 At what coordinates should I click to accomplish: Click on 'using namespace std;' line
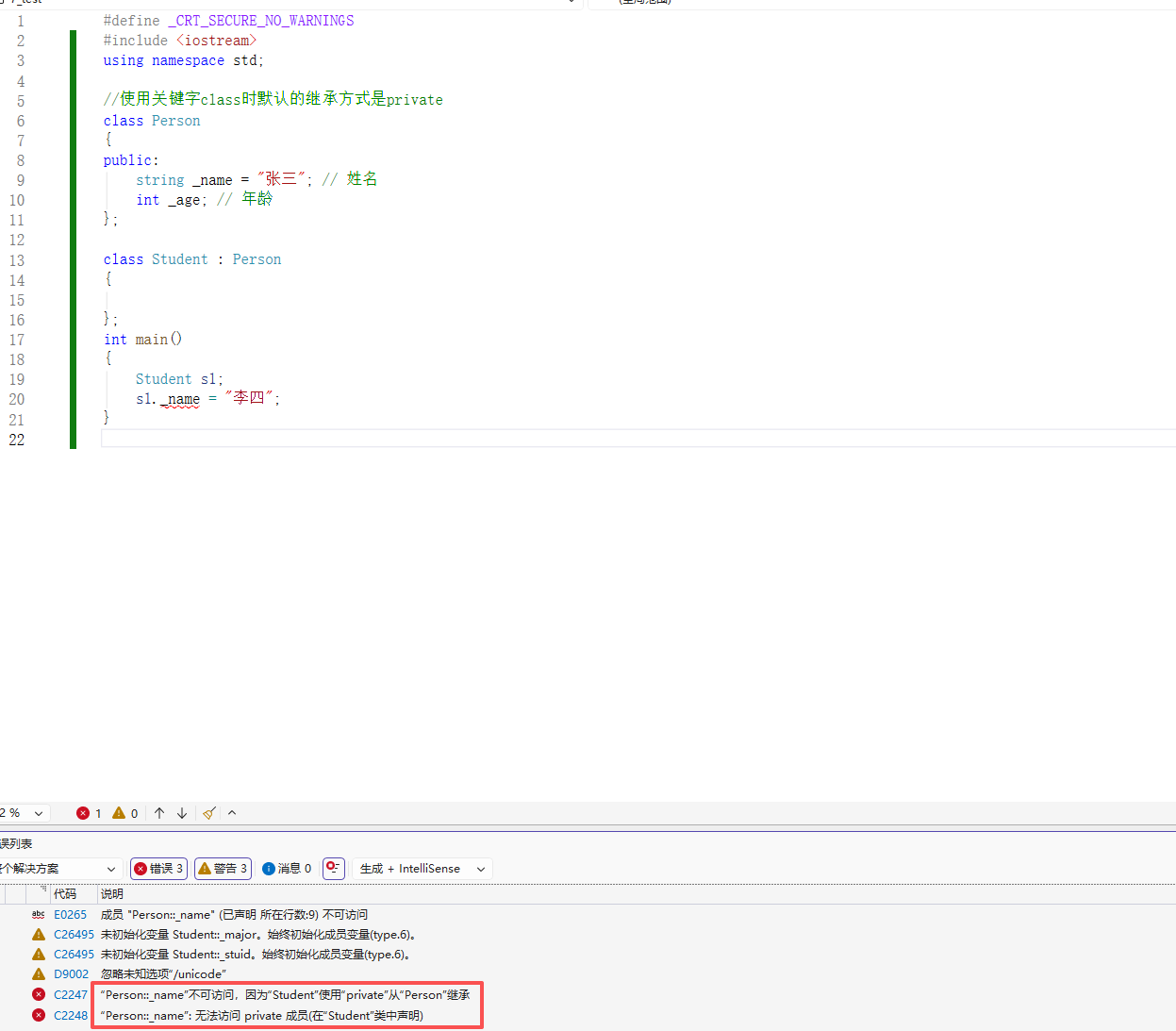click(183, 60)
